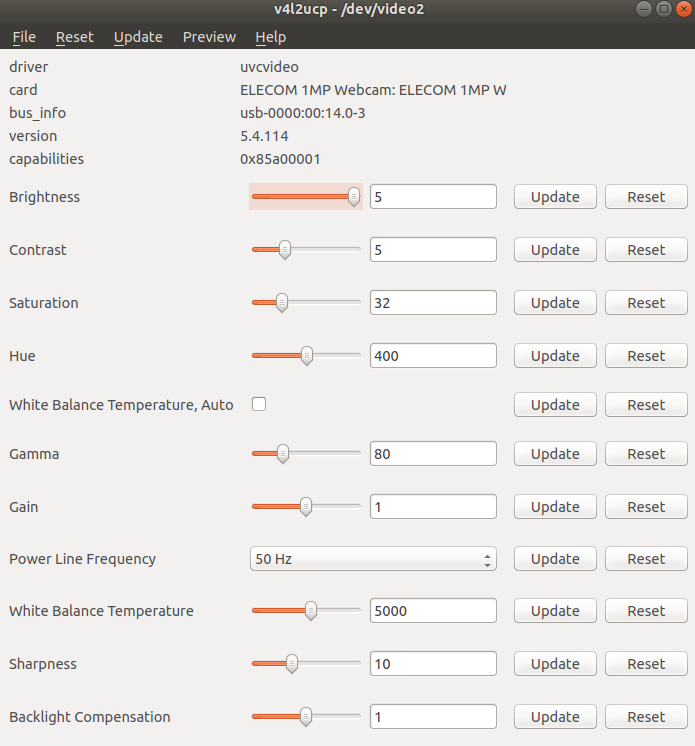Click the White Balance Temperature slider handle
Image resolution: width=695 pixels, height=746 pixels.
(x=310, y=610)
